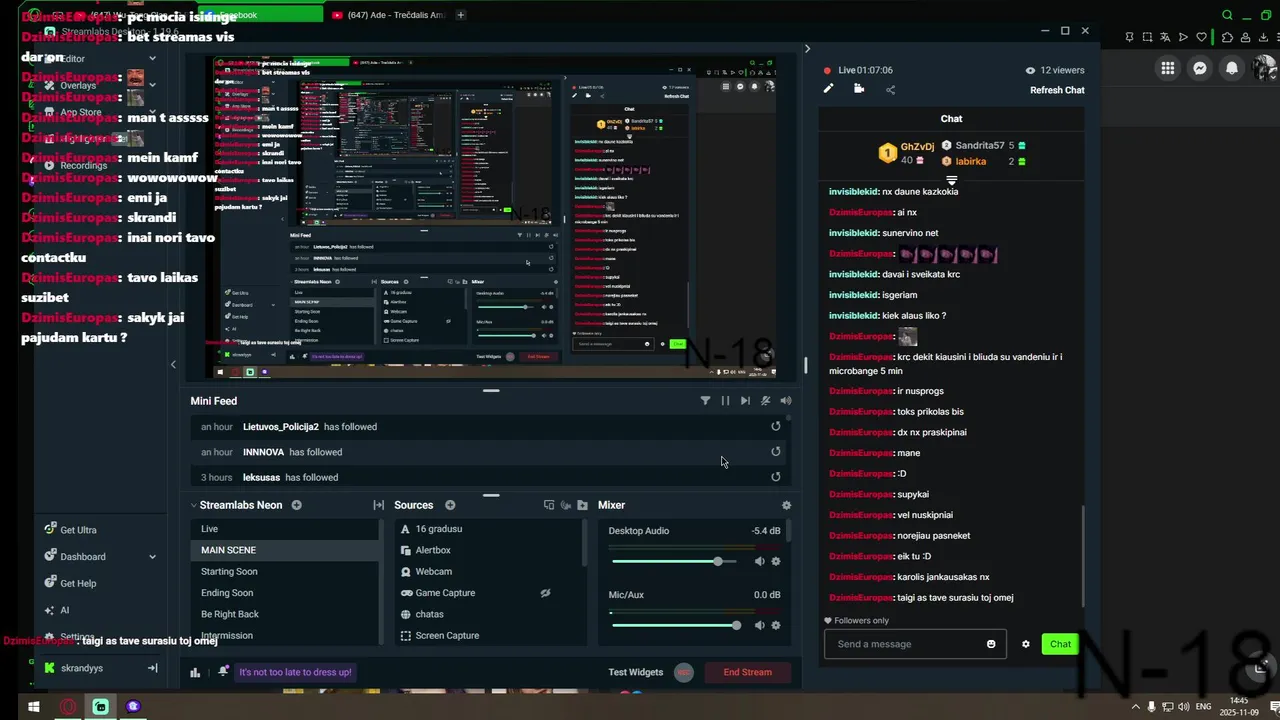Switch to the Ending Soon scene
The image size is (1280, 720).
click(x=285, y=593)
